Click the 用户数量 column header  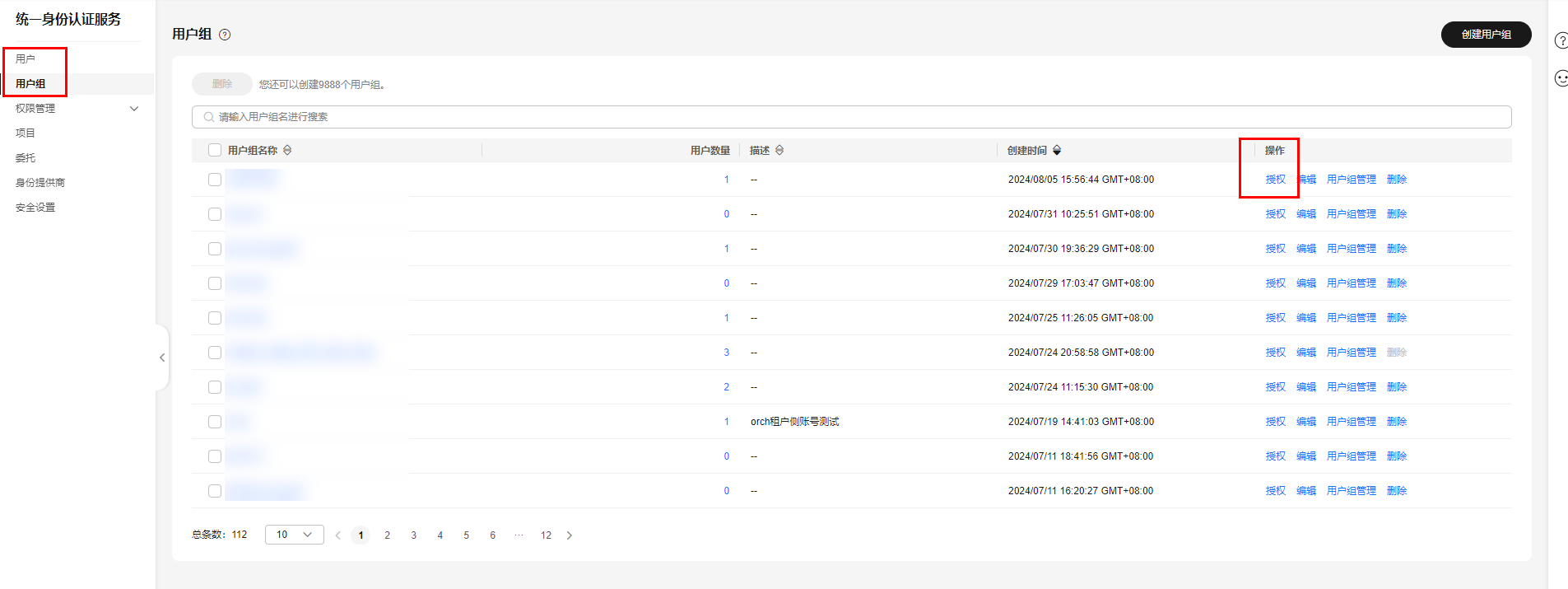710,150
